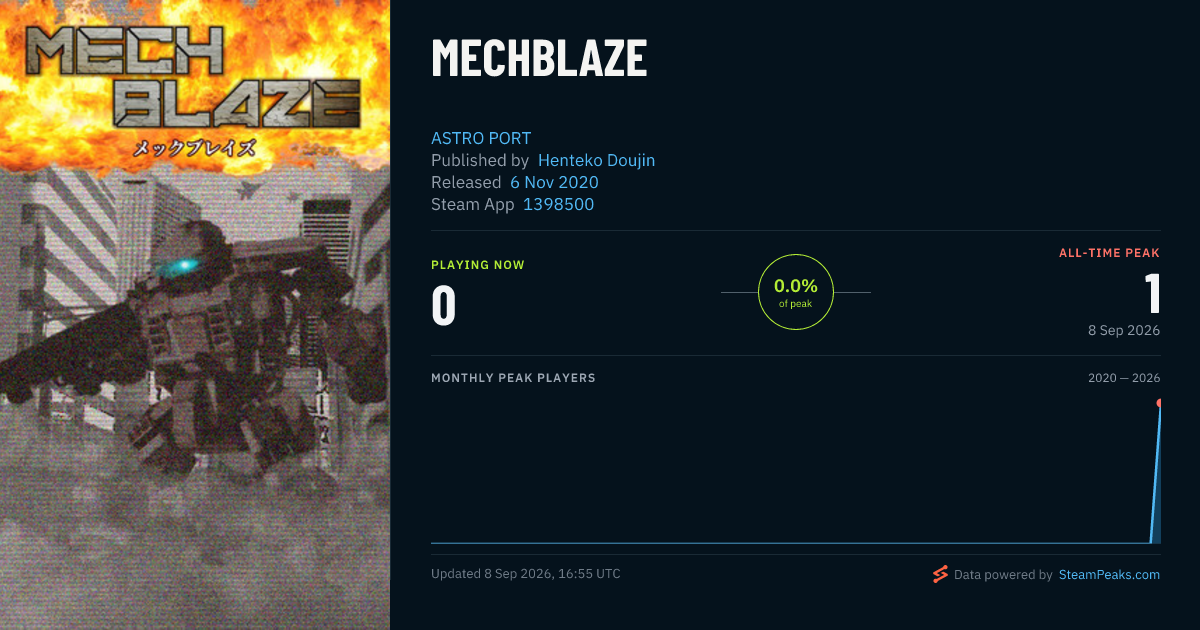This screenshot has width=1200, height=630.
Task: Click the 0.0% of peak circle badge
Action: pyautogui.click(x=796, y=292)
